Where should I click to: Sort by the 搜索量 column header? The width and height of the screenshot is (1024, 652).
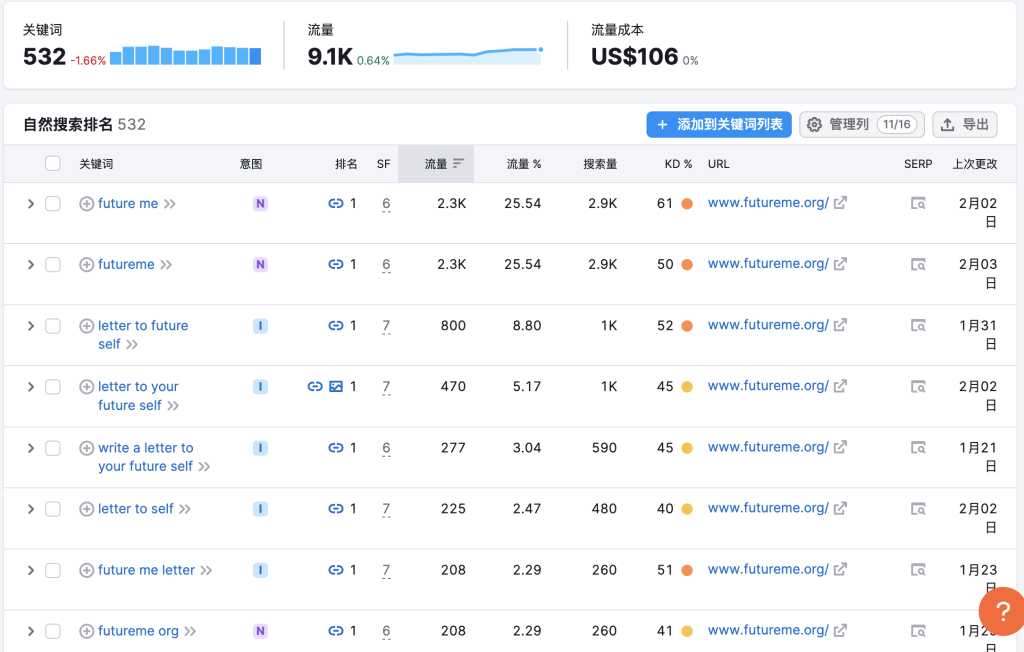(600, 164)
